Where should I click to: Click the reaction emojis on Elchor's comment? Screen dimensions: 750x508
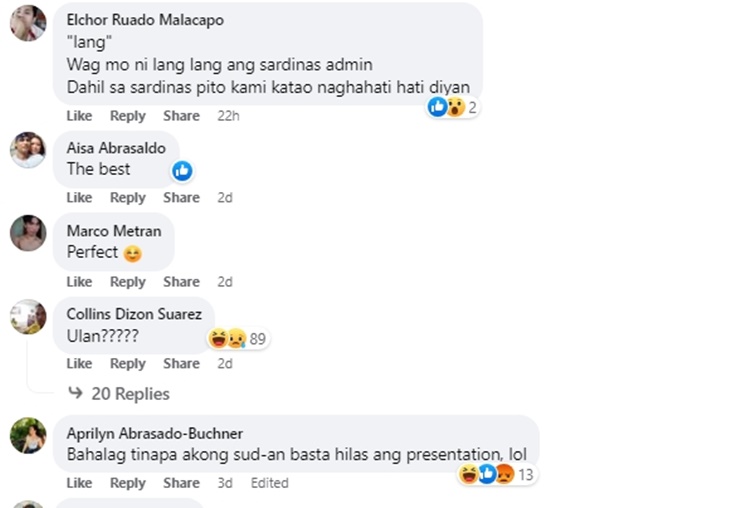tap(447, 107)
